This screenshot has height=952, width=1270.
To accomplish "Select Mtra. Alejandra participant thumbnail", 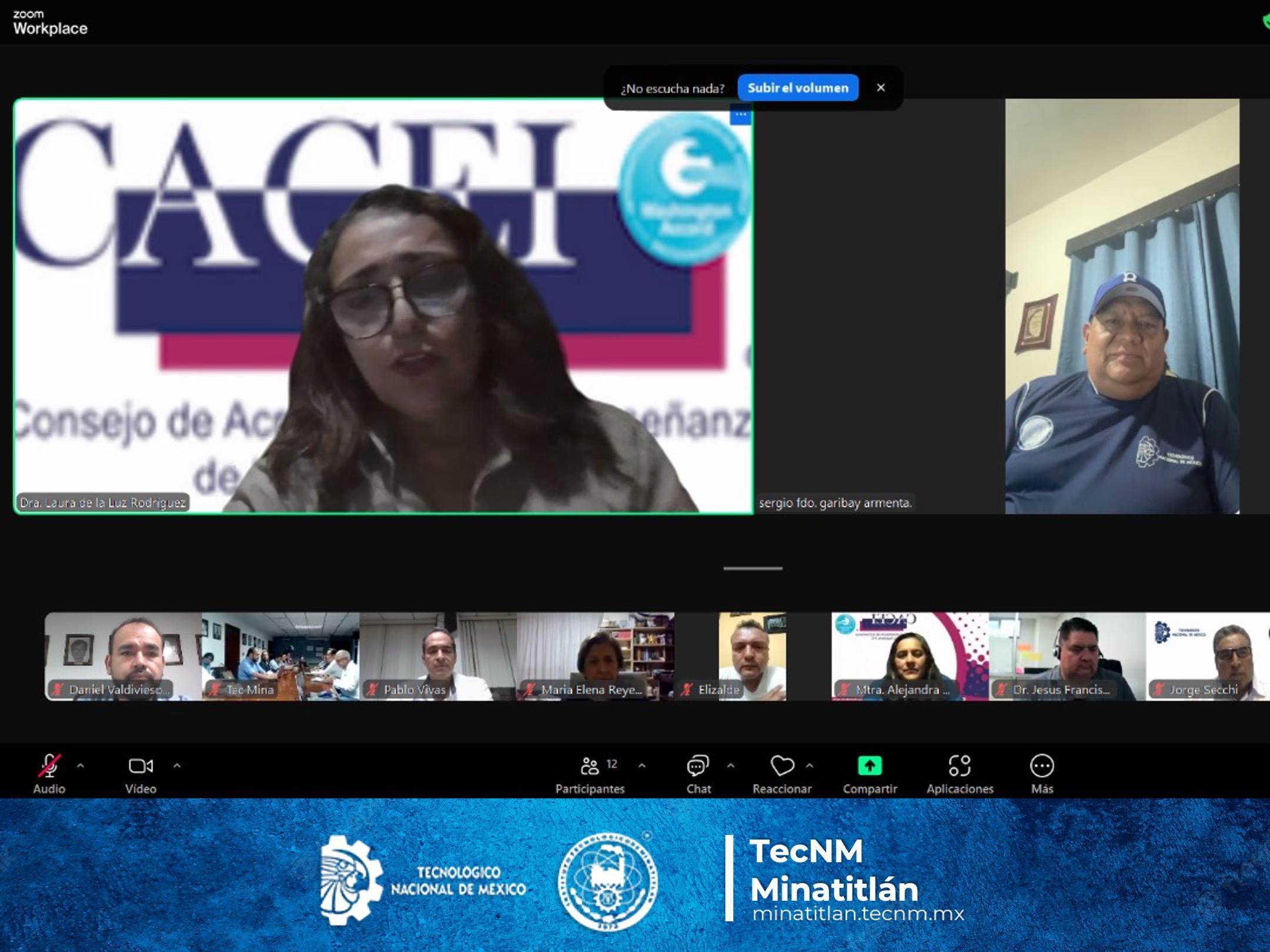I will (x=910, y=656).
